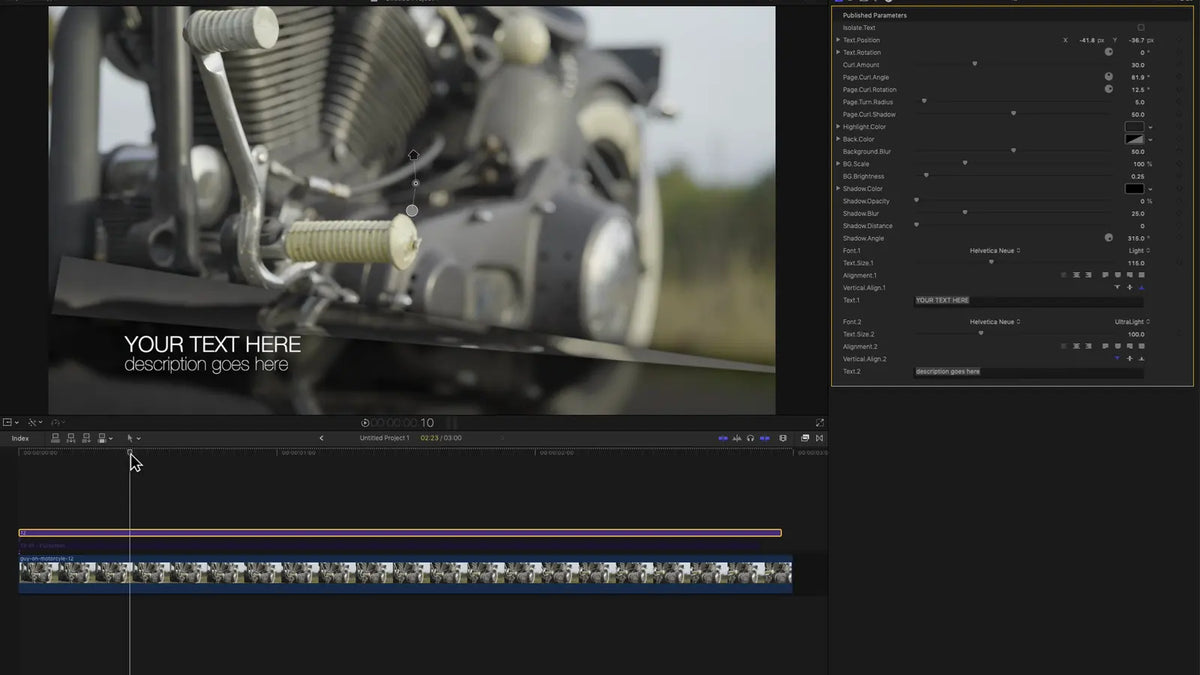Show the Transitions browser icon
The image size is (1200, 675).
(x=819, y=438)
